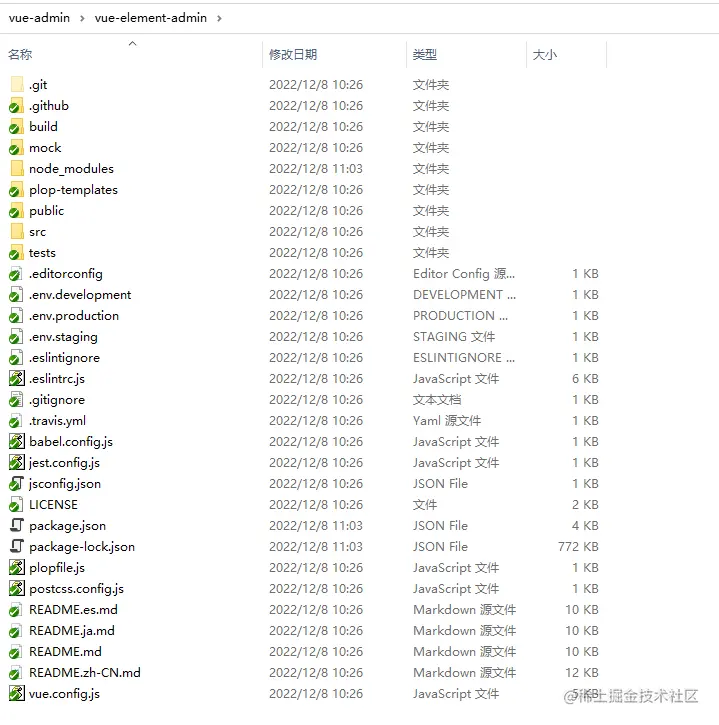
Task: Click the package.json file icon
Action: (17, 526)
